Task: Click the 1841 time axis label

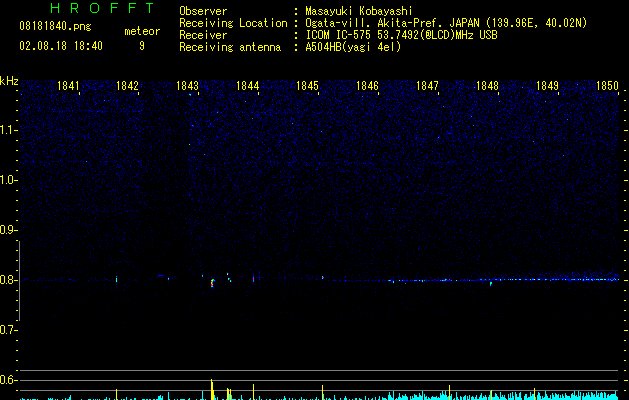Action: pos(68,86)
